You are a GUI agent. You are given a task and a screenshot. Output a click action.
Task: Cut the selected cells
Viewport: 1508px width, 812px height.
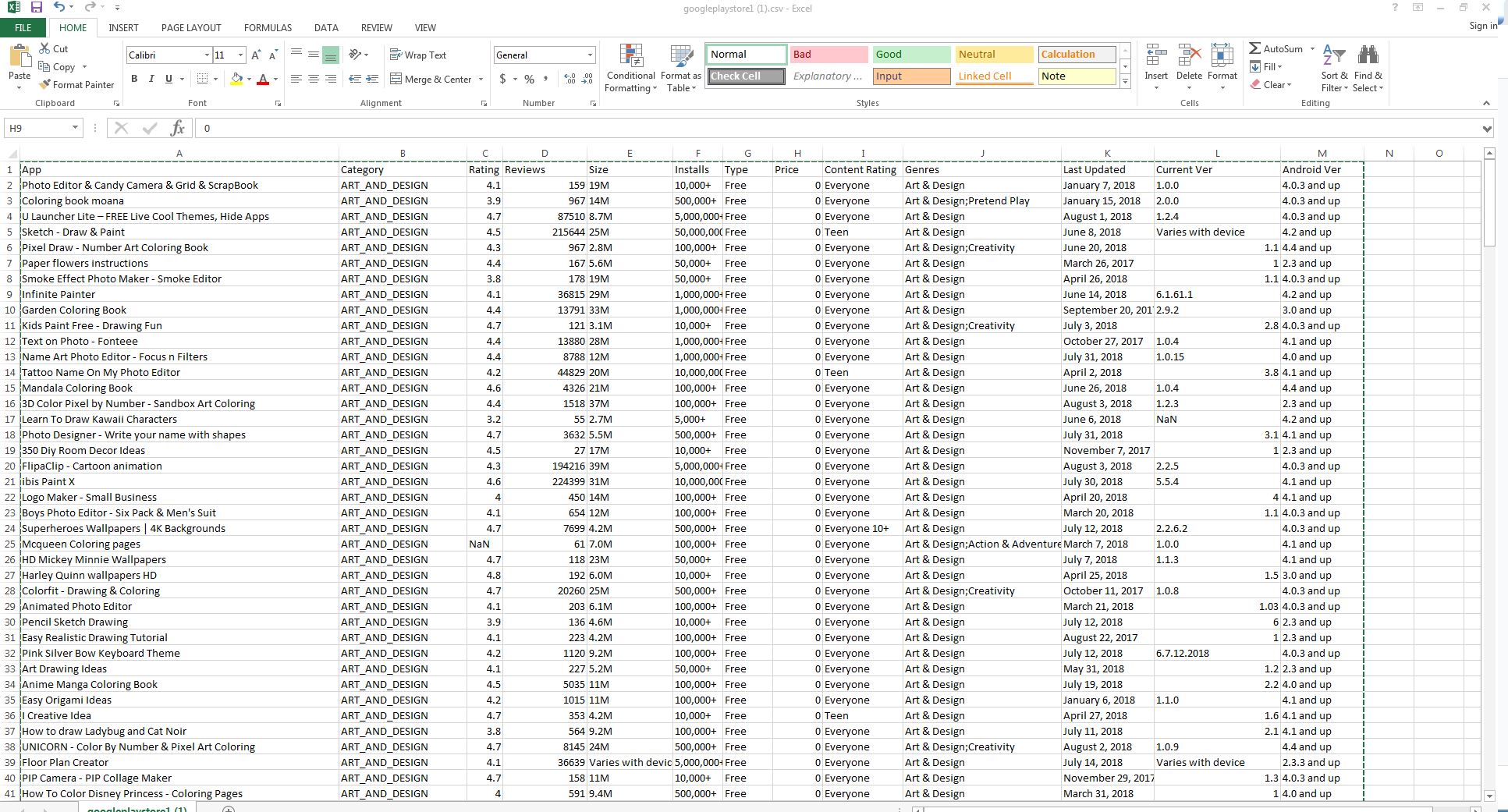pyautogui.click(x=55, y=48)
